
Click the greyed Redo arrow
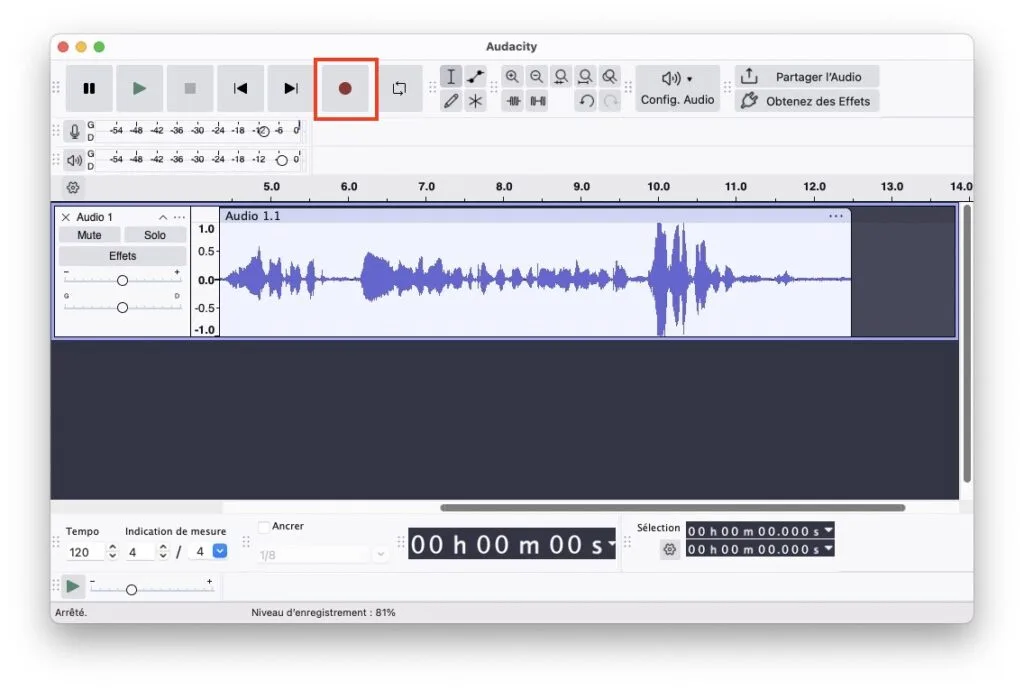pos(611,101)
